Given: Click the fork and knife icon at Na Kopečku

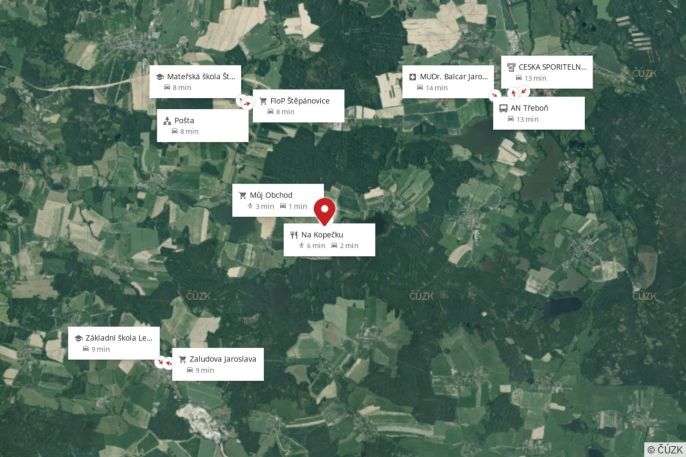Looking at the screenshot, I should [294, 235].
